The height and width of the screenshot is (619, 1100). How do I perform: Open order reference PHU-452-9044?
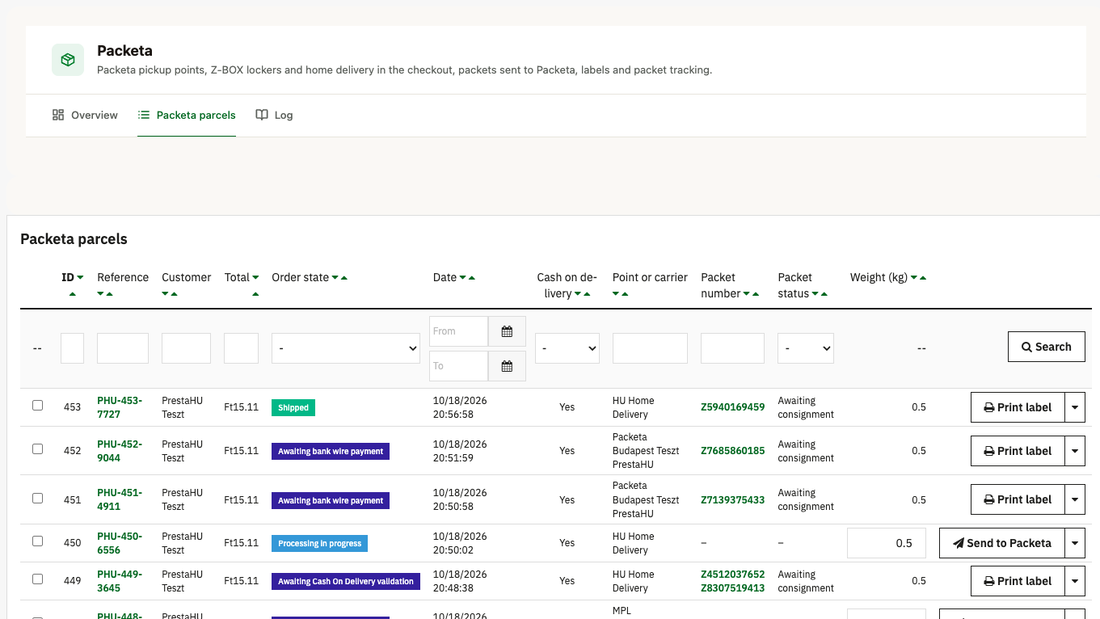tap(119, 451)
